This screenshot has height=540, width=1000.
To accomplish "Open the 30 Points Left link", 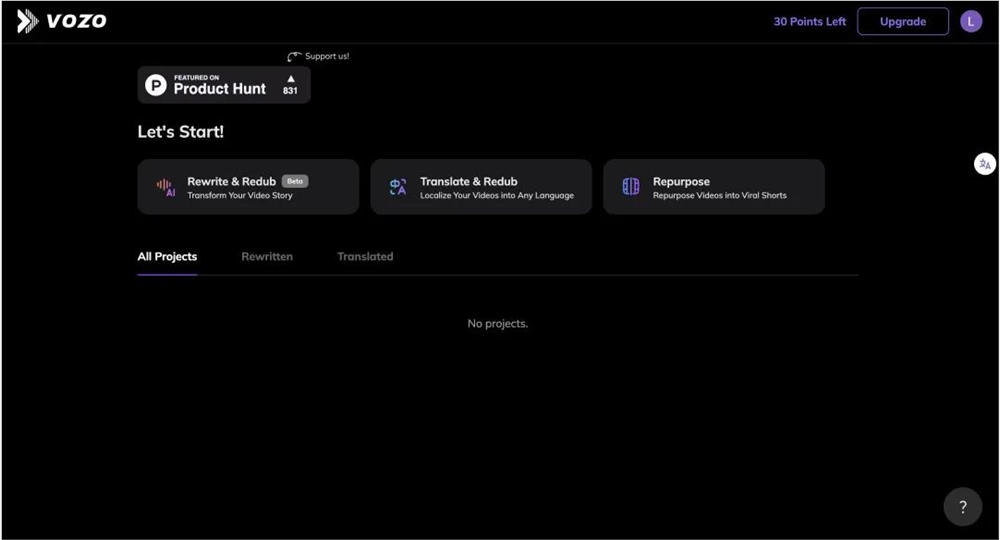I will tap(809, 22).
